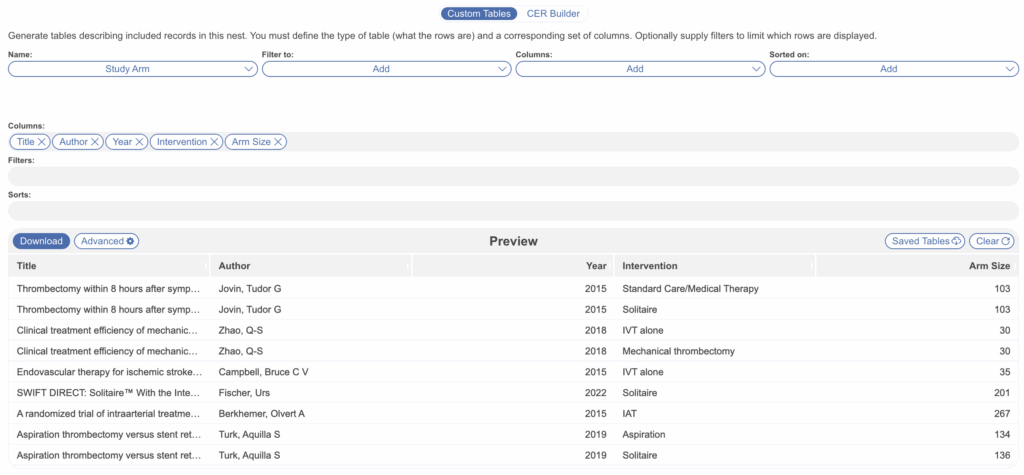Image resolution: width=1024 pixels, height=475 pixels.
Task: Remove the Title column chip
Action: point(42,142)
